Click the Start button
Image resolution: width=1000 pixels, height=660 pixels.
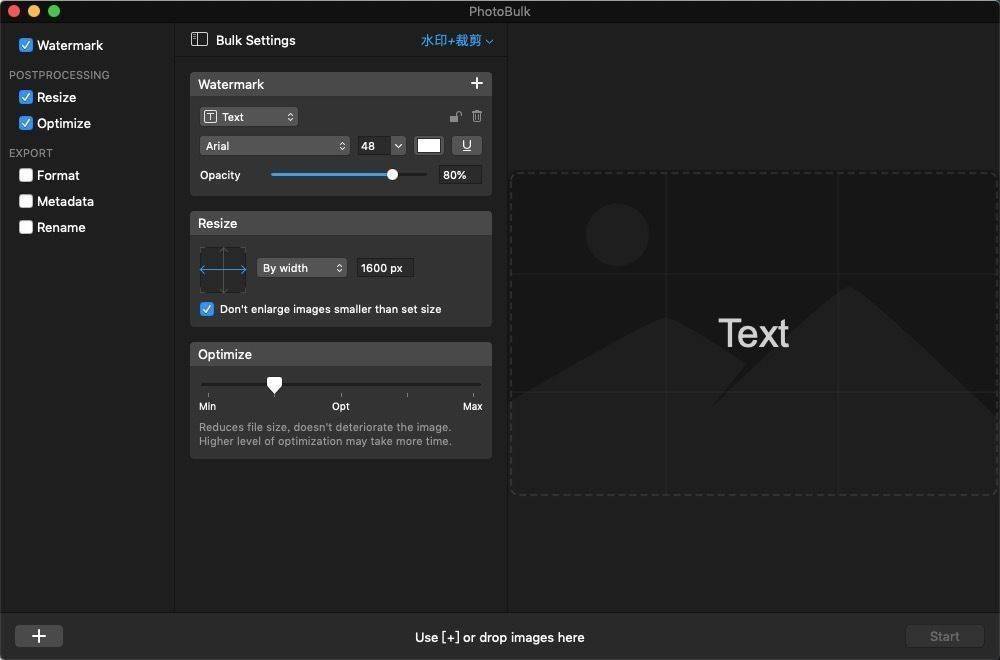[944, 636]
